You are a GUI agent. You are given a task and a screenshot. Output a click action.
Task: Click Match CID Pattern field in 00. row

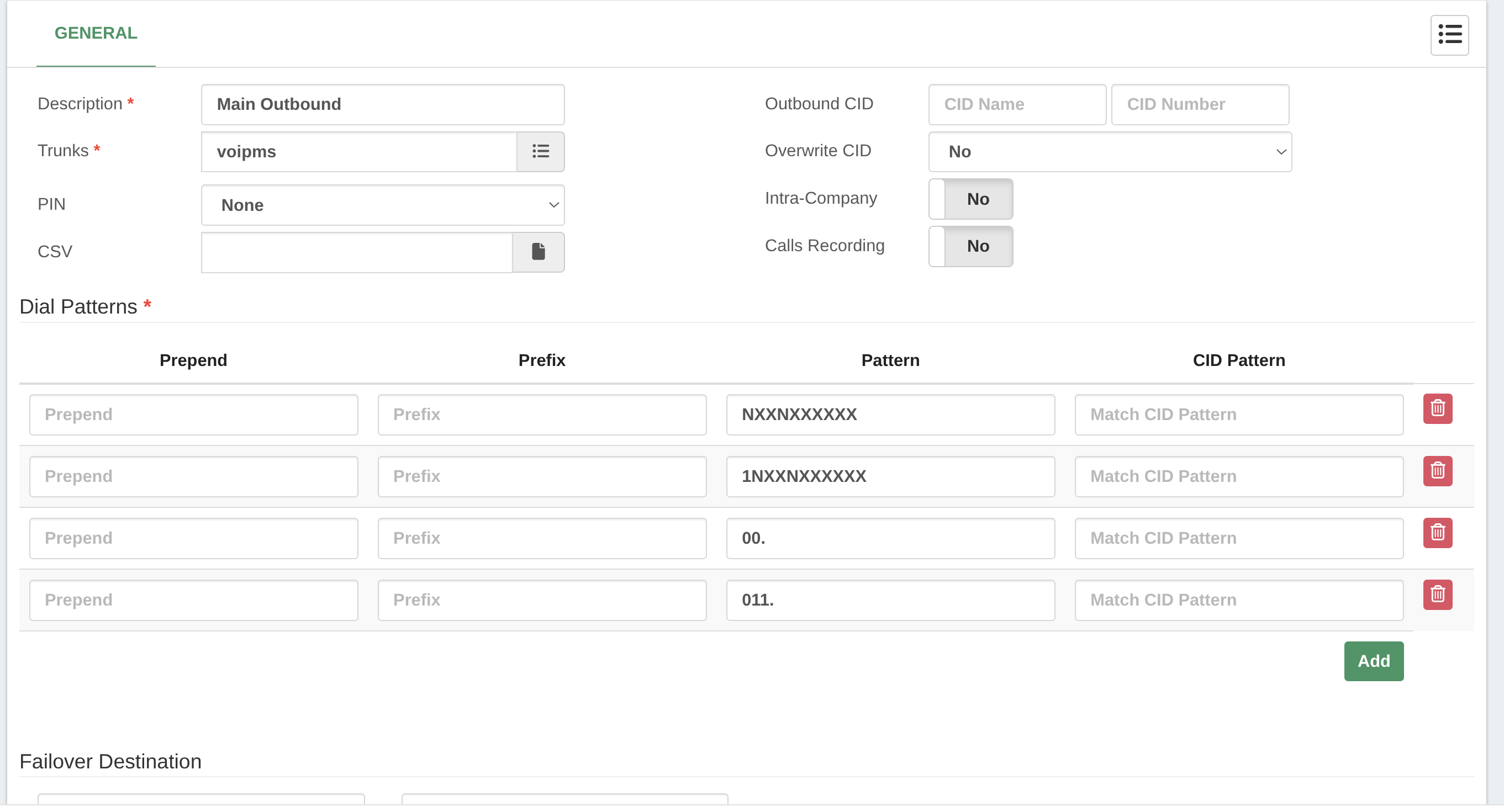coord(1238,538)
